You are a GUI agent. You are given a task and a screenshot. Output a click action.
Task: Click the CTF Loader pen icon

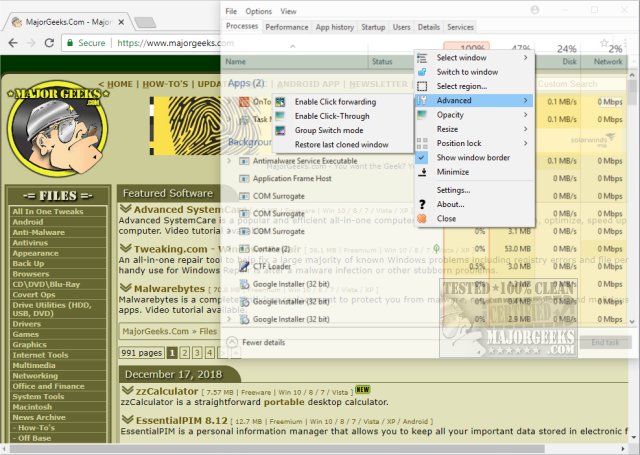(244, 266)
